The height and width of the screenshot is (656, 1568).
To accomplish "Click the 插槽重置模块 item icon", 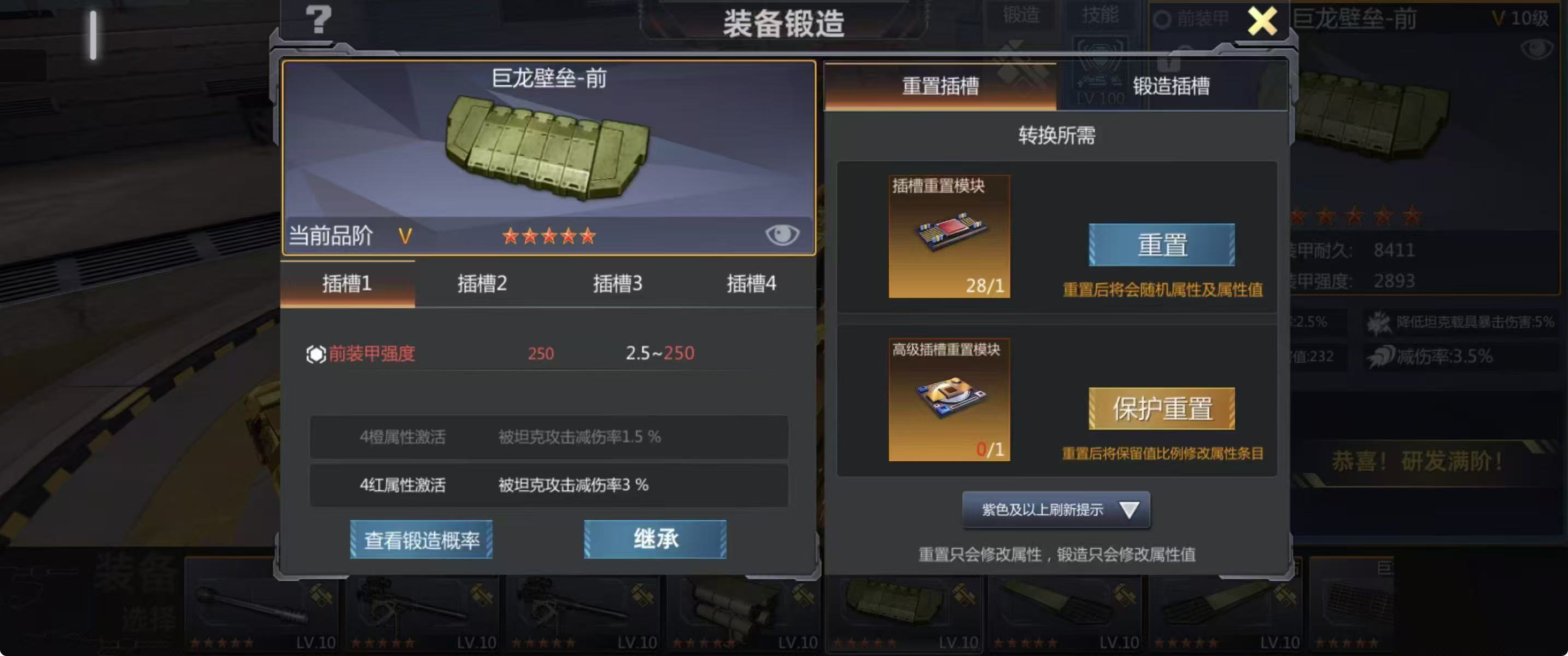I will 949,236.
